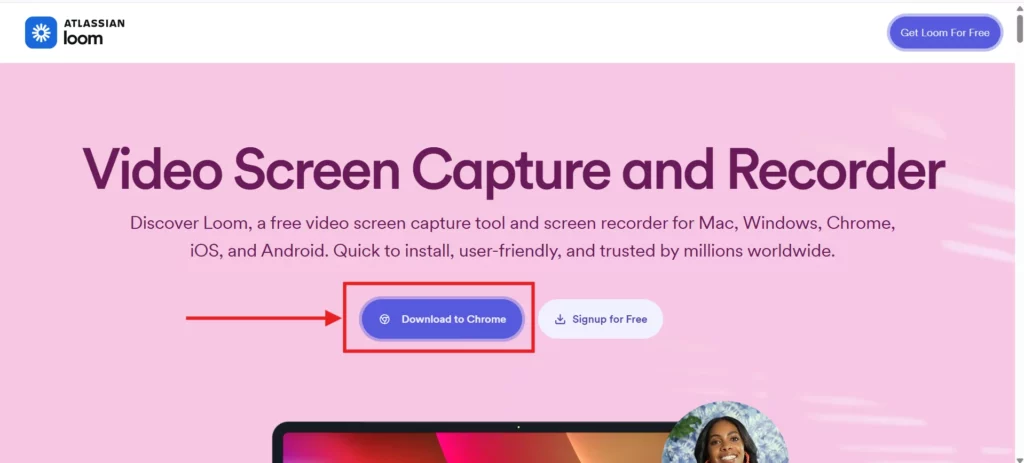Click the 'loom' wordmark text in header

click(83, 39)
